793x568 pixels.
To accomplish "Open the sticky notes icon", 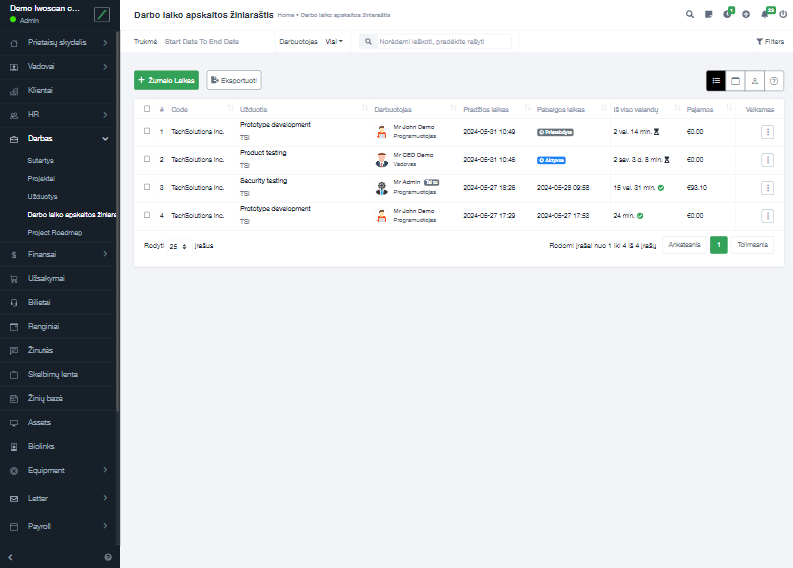I will (709, 15).
